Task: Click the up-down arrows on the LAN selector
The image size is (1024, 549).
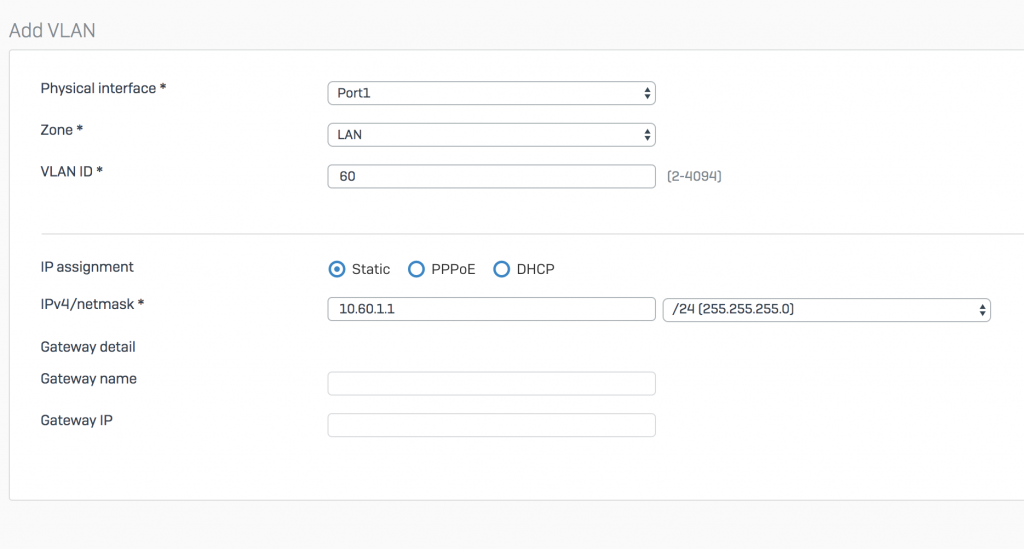Action: [x=647, y=135]
